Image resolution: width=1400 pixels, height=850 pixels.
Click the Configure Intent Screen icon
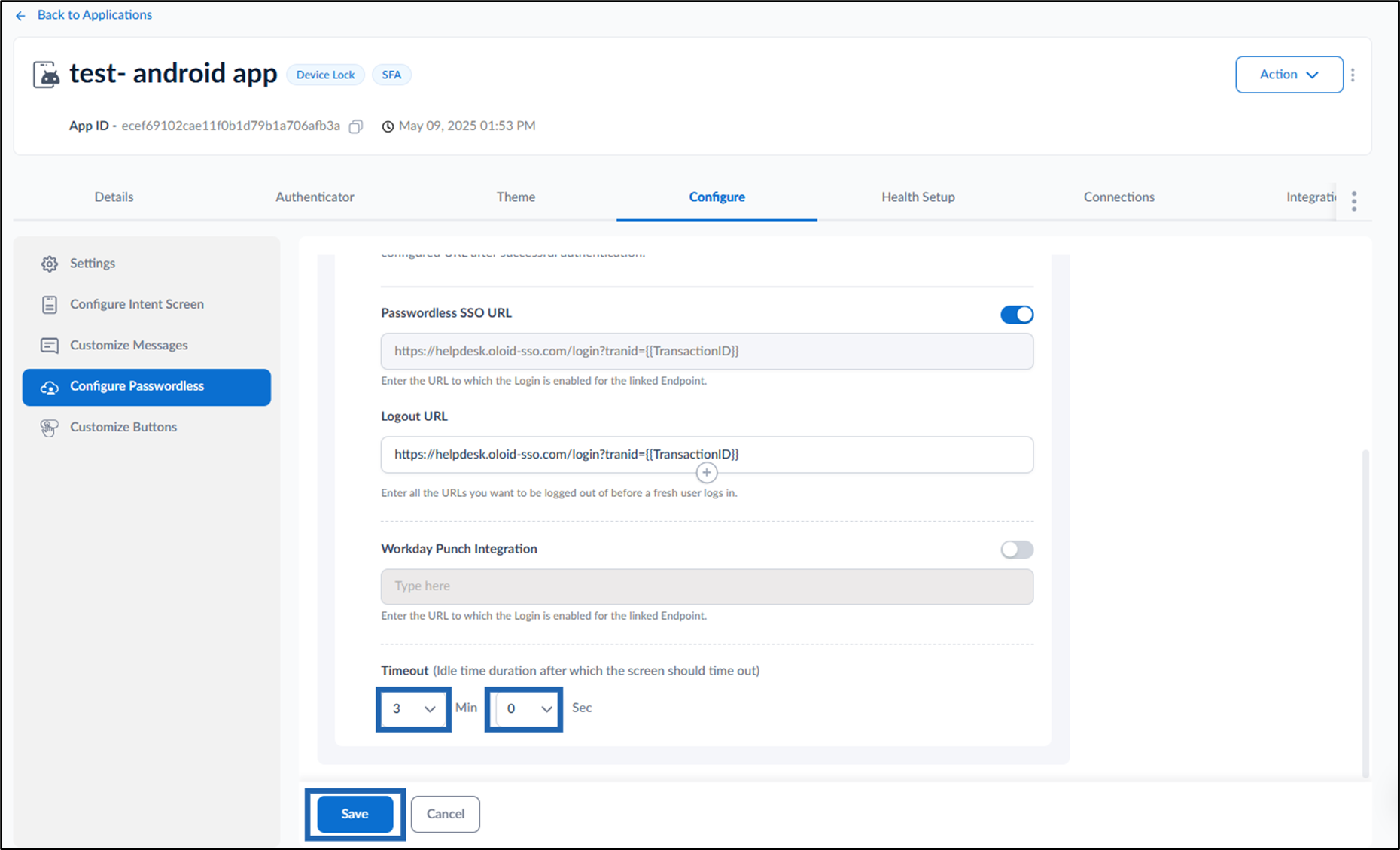pyautogui.click(x=50, y=304)
